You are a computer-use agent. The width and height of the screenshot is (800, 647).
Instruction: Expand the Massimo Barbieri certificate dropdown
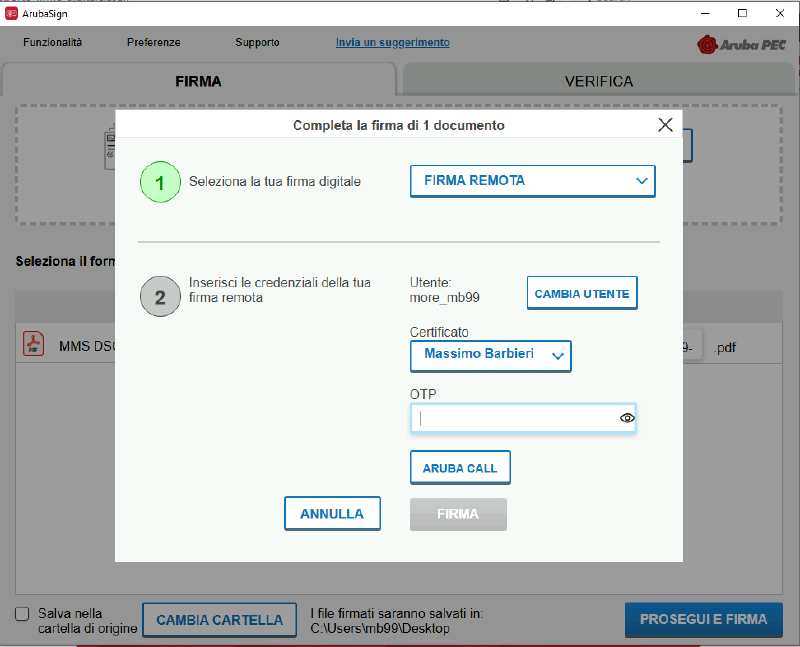coord(491,355)
